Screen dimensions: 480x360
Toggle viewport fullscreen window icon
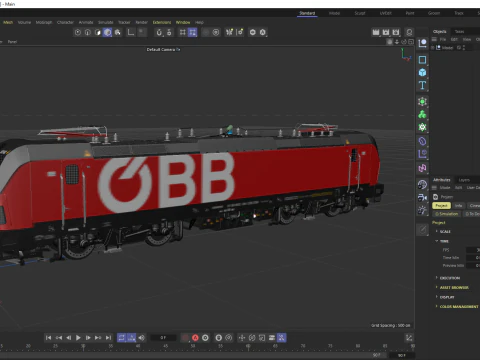point(411,42)
